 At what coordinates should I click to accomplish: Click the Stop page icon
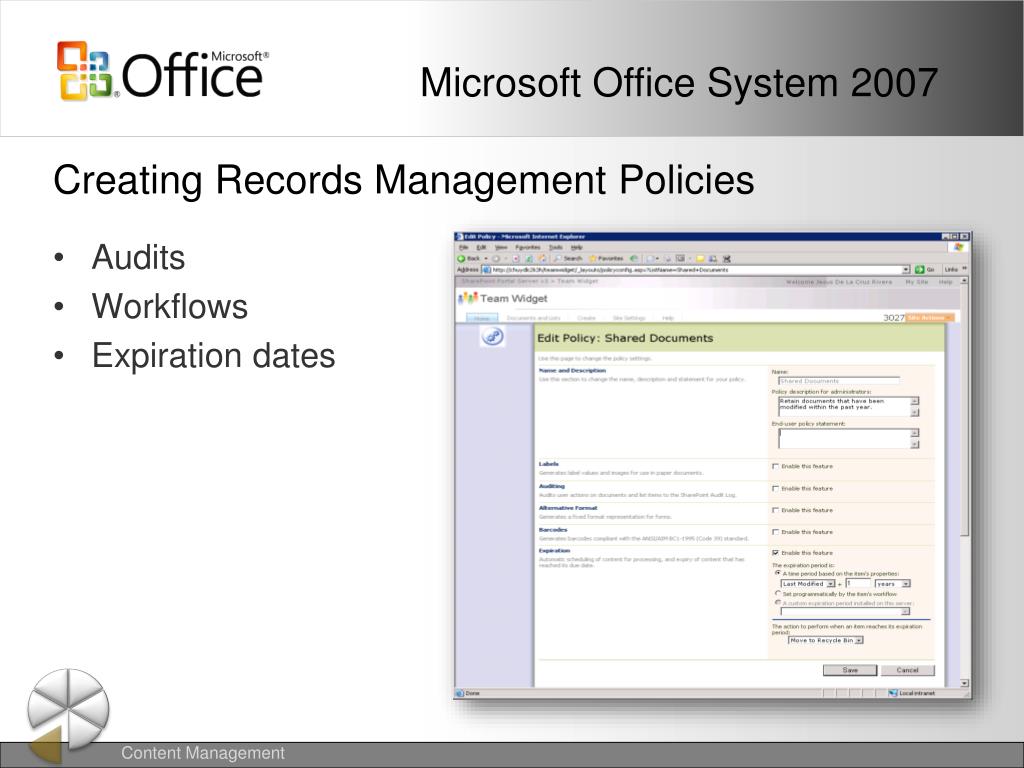[x=515, y=259]
